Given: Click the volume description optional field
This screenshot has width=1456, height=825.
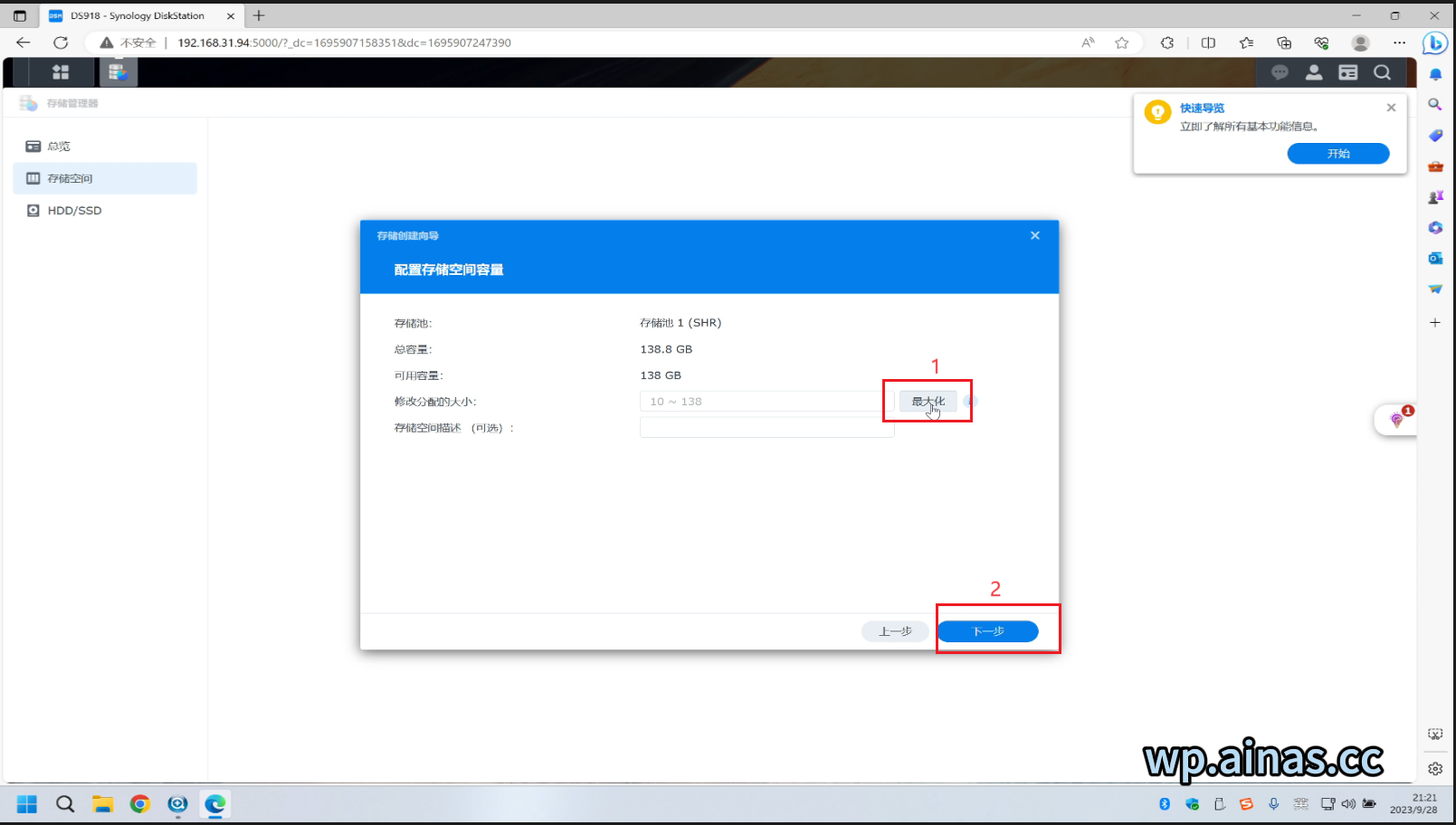Looking at the screenshot, I should coord(766,428).
